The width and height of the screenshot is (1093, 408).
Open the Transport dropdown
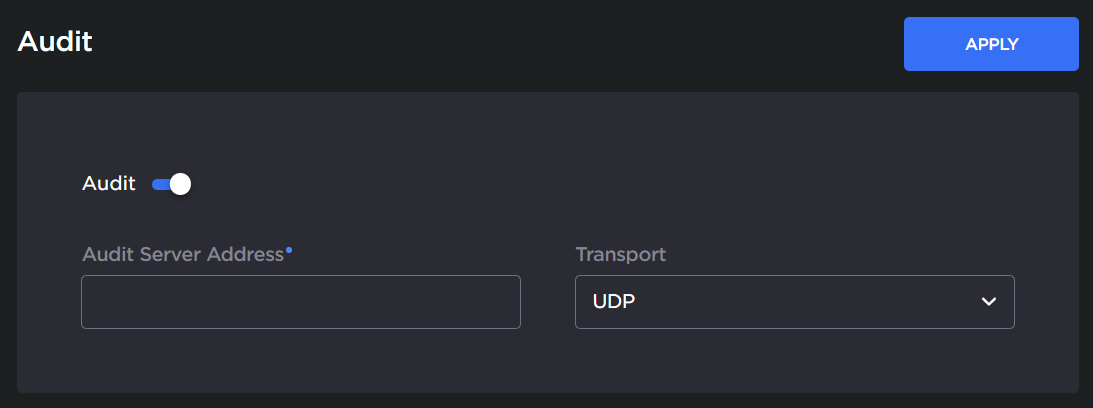794,302
